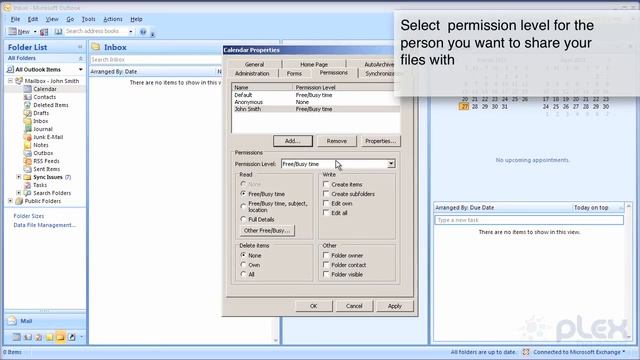The image size is (640, 360).
Task: Click the Mail envelope icon in navigation pane
Action: point(13,321)
